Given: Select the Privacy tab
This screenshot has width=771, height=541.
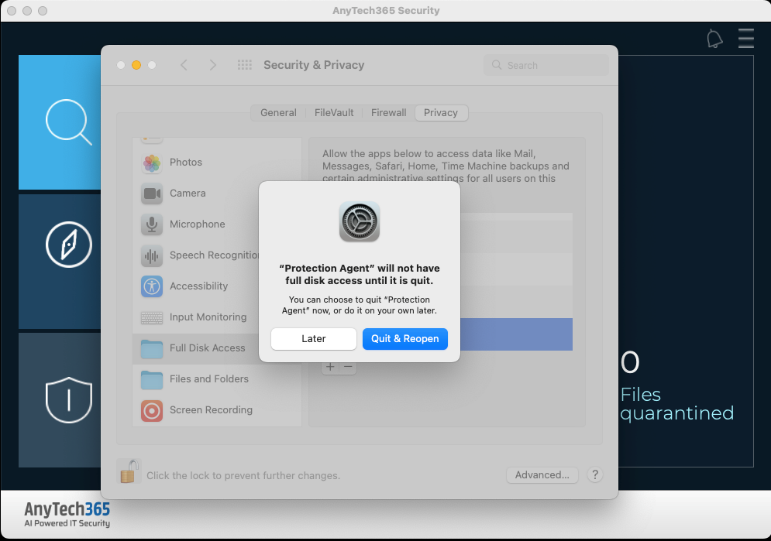Looking at the screenshot, I should (441, 113).
